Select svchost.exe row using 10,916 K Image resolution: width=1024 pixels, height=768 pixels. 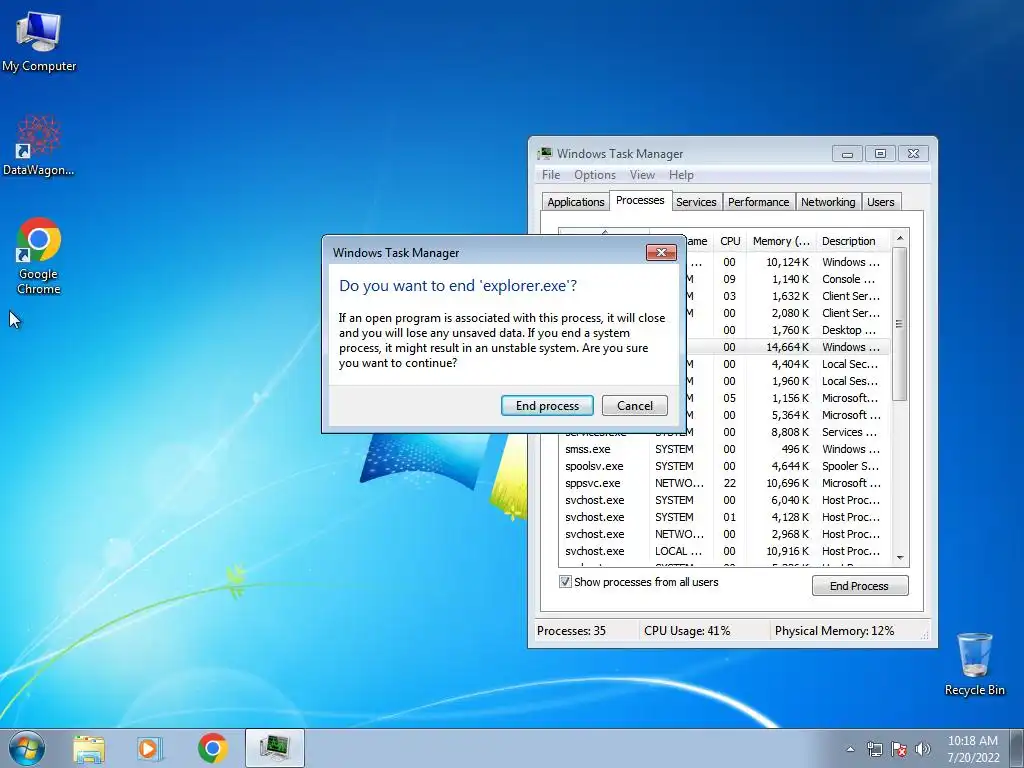[724, 551]
